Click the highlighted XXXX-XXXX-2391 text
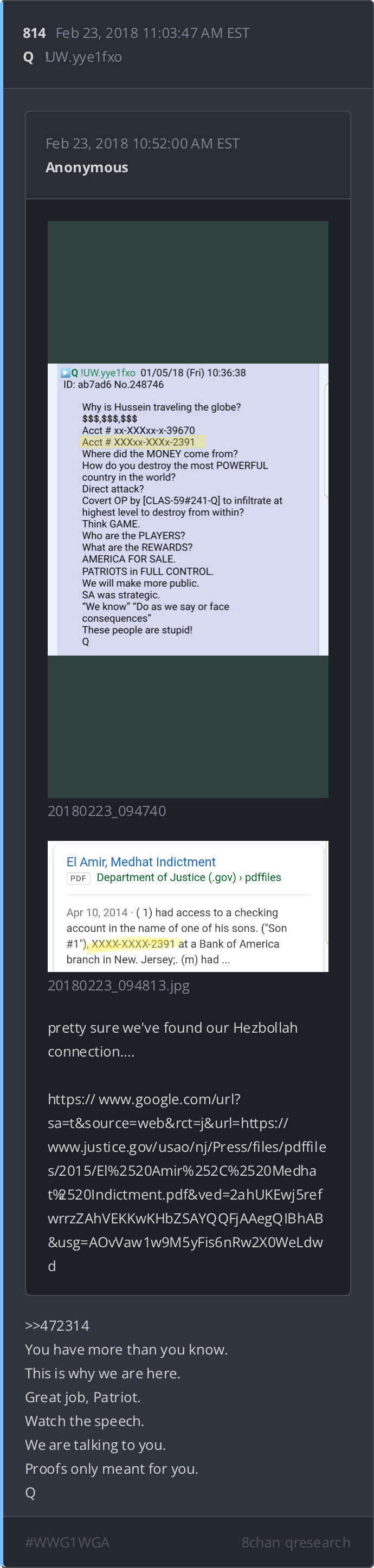Screen dimensions: 374x1568 (x=134, y=943)
